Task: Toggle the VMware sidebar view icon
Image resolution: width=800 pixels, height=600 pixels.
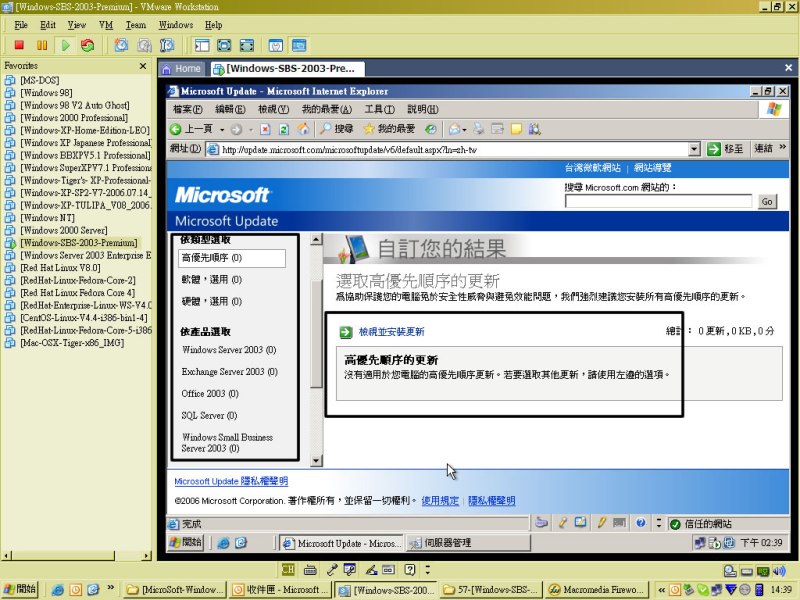Action: (202, 45)
